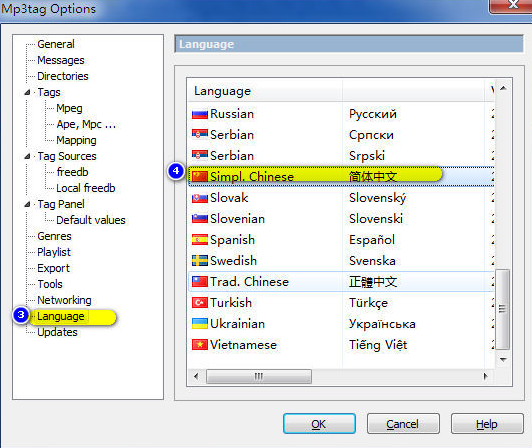Select Tag Panel in the tree
532x448 pixels.
pos(61,204)
